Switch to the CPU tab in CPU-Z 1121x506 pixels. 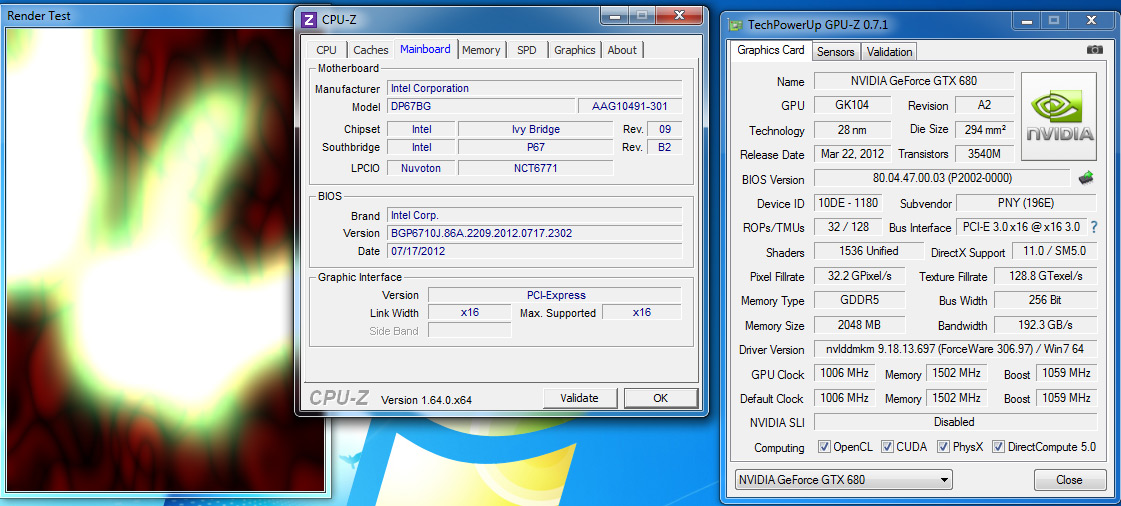tap(327, 50)
